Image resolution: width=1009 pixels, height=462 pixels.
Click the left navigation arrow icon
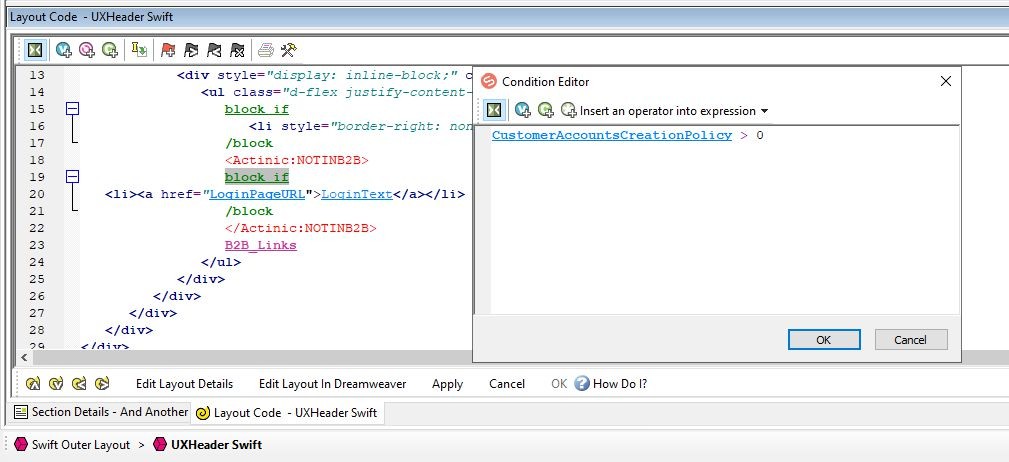(x=79, y=384)
